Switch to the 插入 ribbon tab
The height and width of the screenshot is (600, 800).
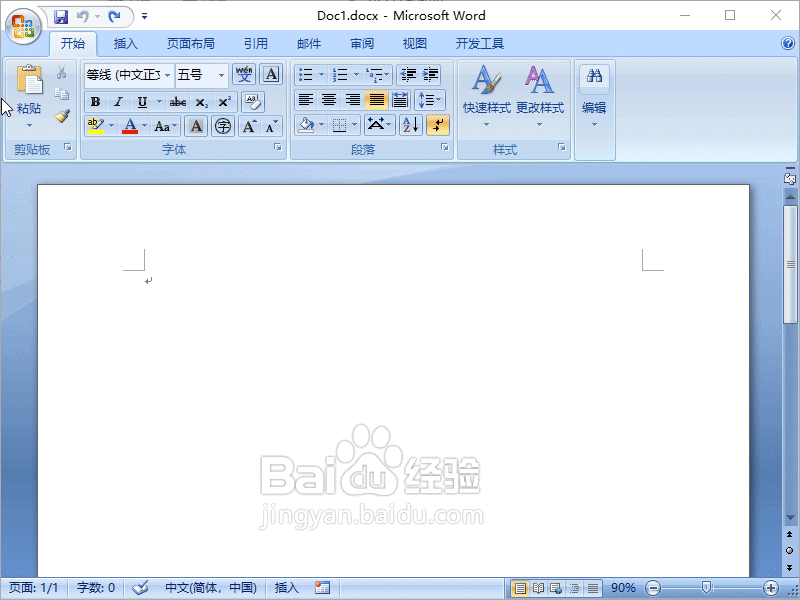pos(126,43)
